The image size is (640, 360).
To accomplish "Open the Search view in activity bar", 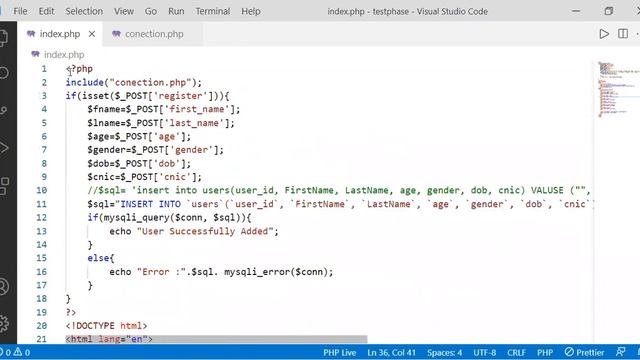I will pyautogui.click(x=3, y=73).
